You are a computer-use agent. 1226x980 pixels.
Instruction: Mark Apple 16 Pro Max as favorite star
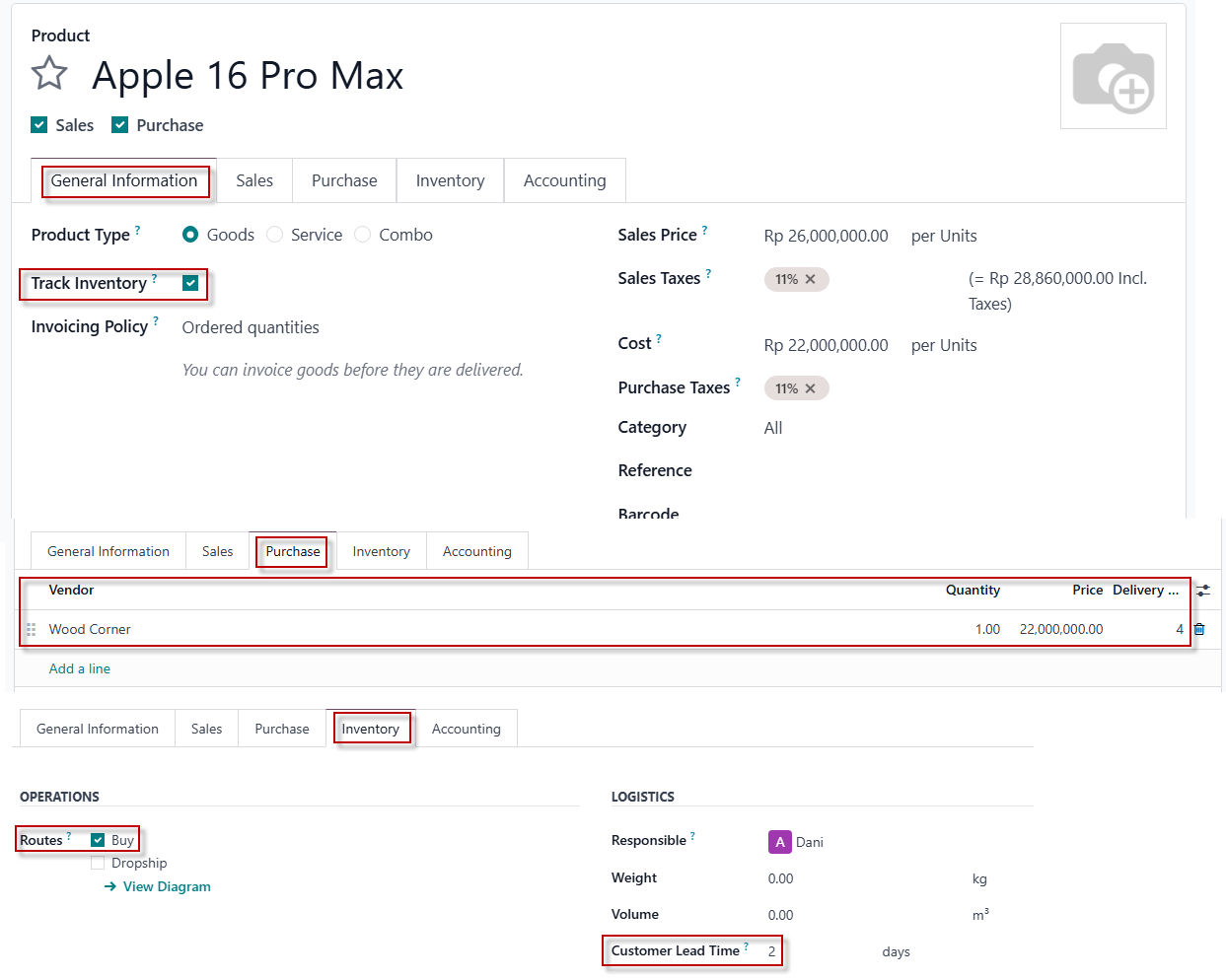tap(49, 74)
